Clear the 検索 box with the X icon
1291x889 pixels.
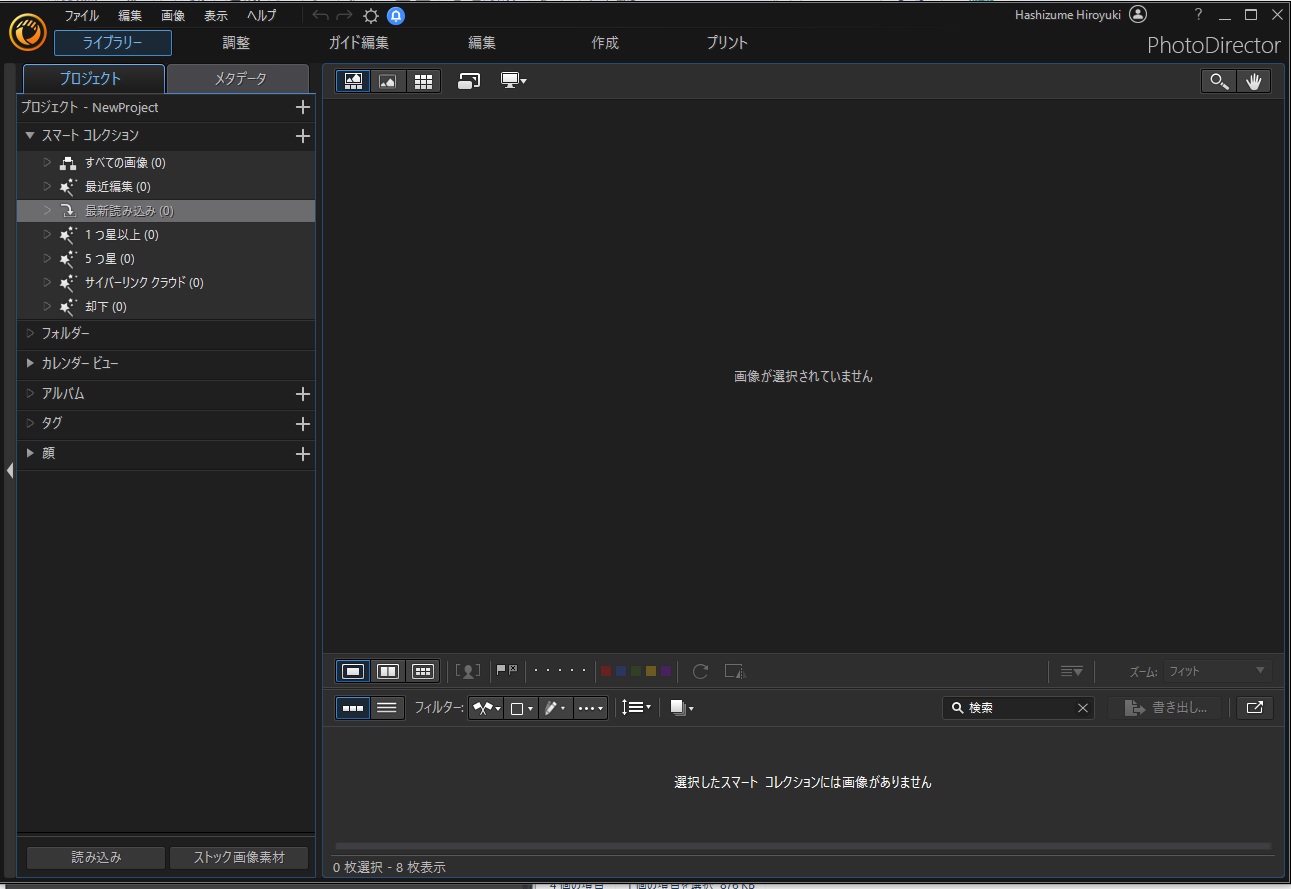pyautogui.click(x=1082, y=708)
